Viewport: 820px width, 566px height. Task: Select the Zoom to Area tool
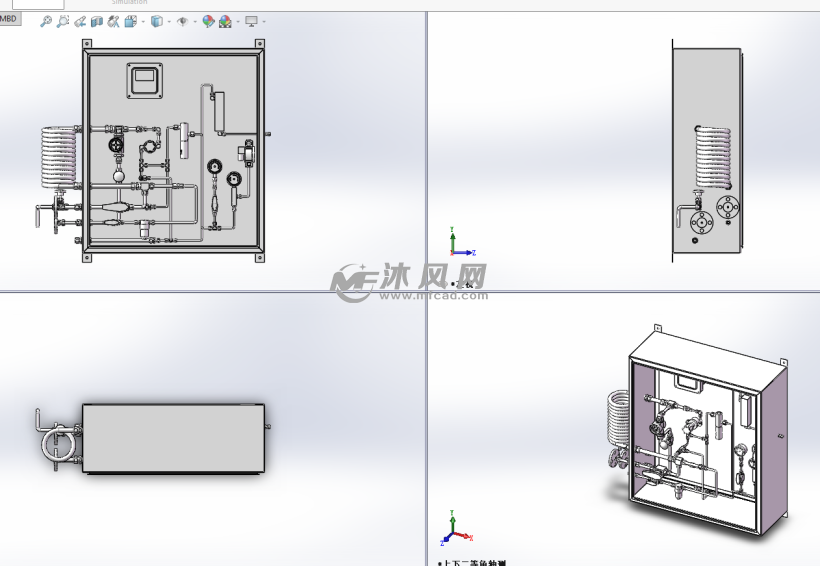63,21
